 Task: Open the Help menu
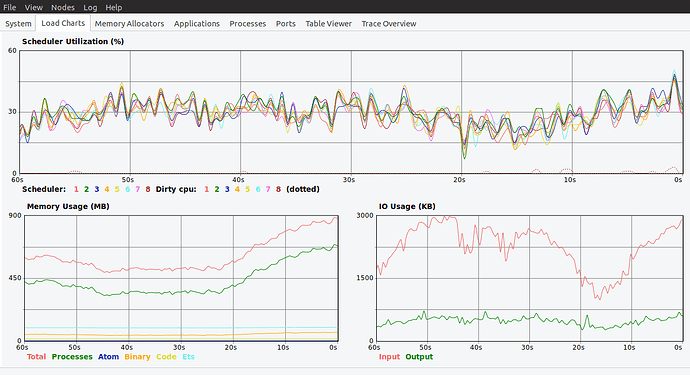pyautogui.click(x=114, y=7)
